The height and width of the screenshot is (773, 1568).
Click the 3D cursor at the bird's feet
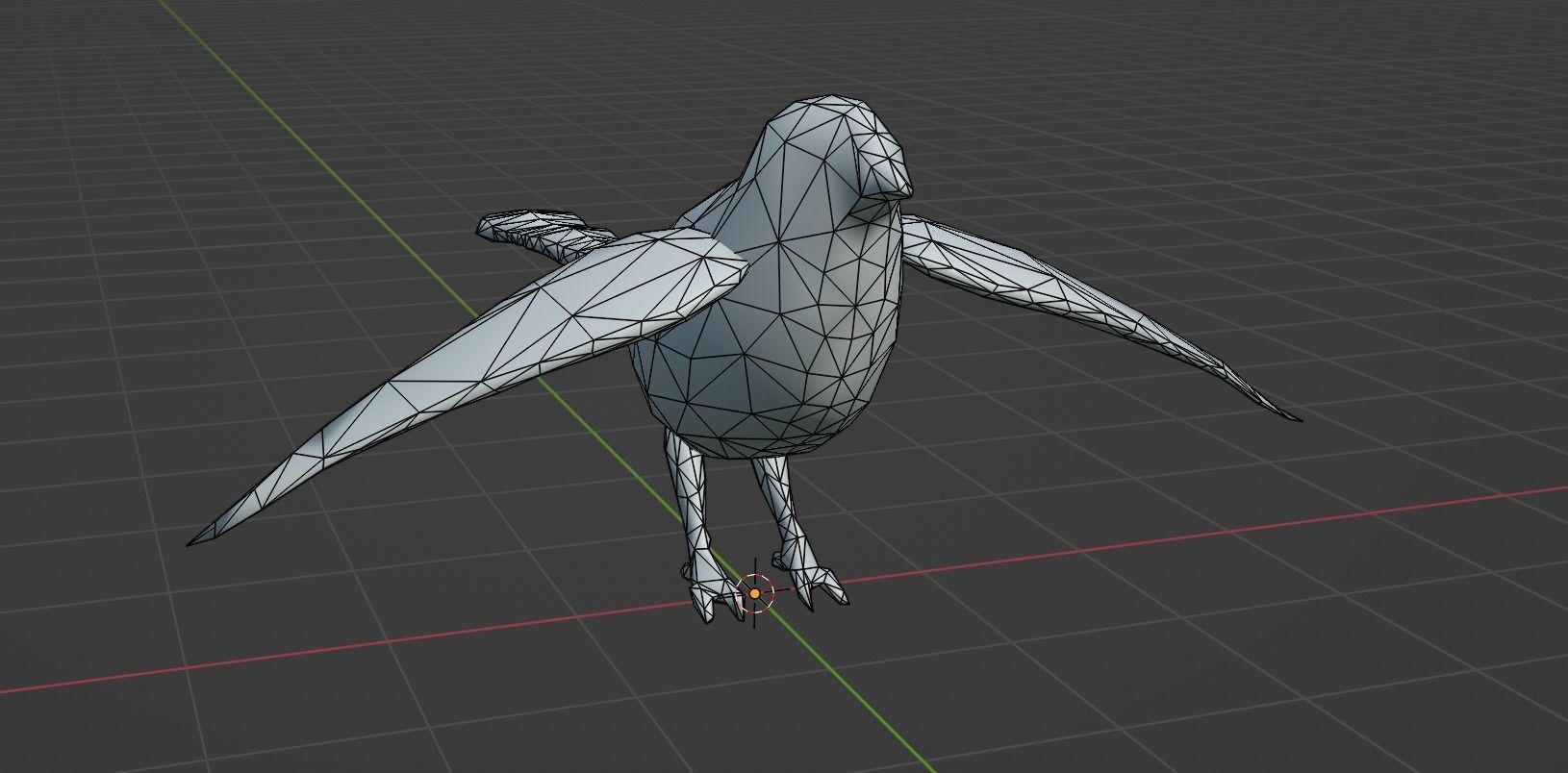click(755, 594)
